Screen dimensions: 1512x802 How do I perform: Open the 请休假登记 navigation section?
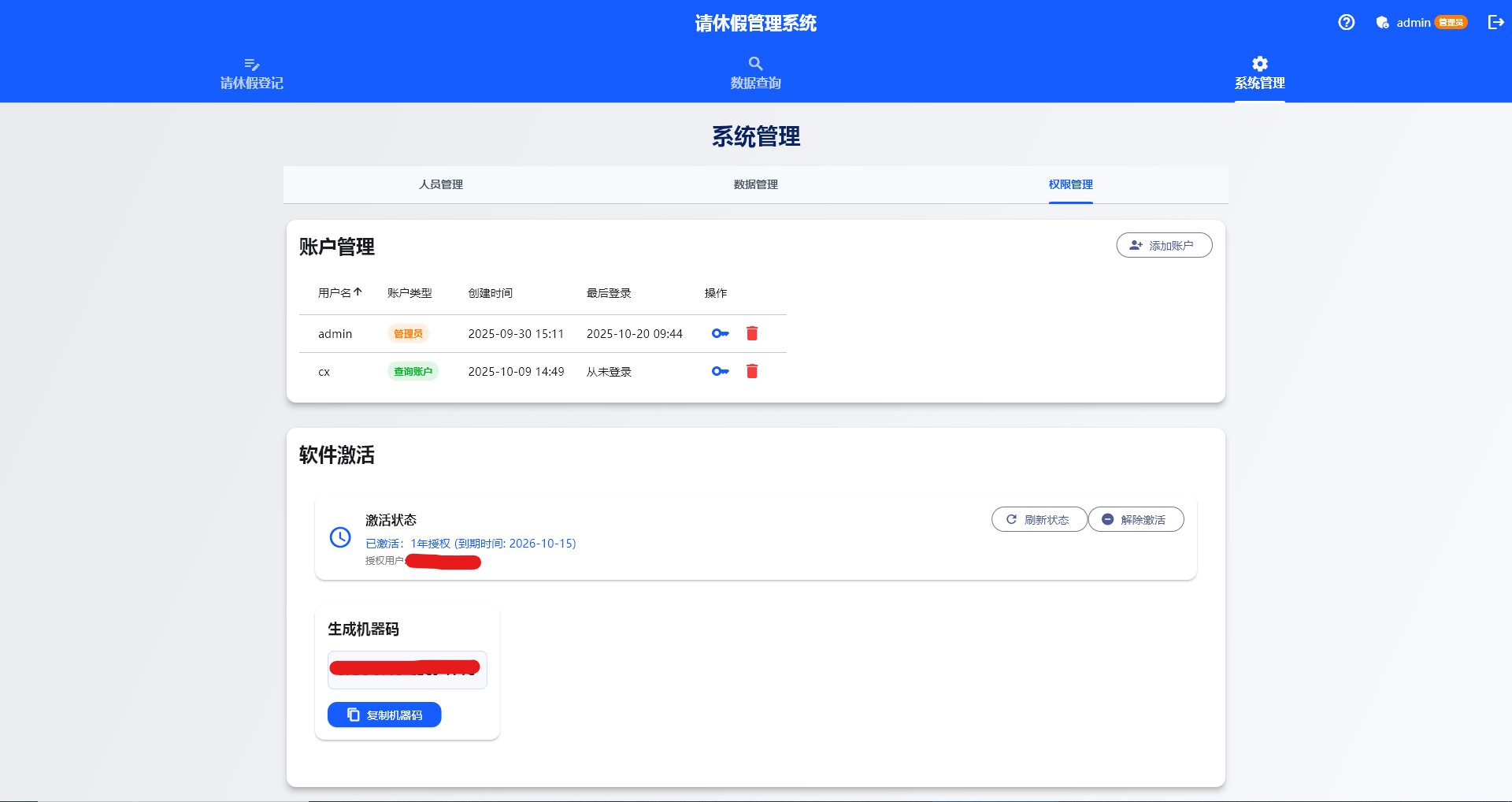click(252, 73)
